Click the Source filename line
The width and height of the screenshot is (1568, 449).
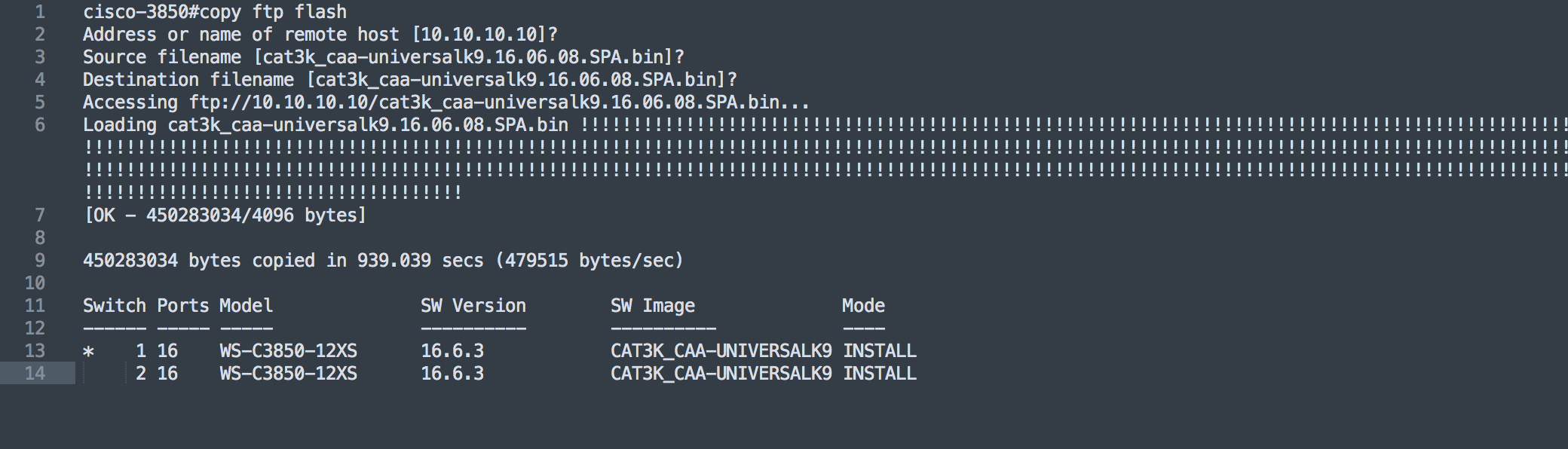[384, 57]
